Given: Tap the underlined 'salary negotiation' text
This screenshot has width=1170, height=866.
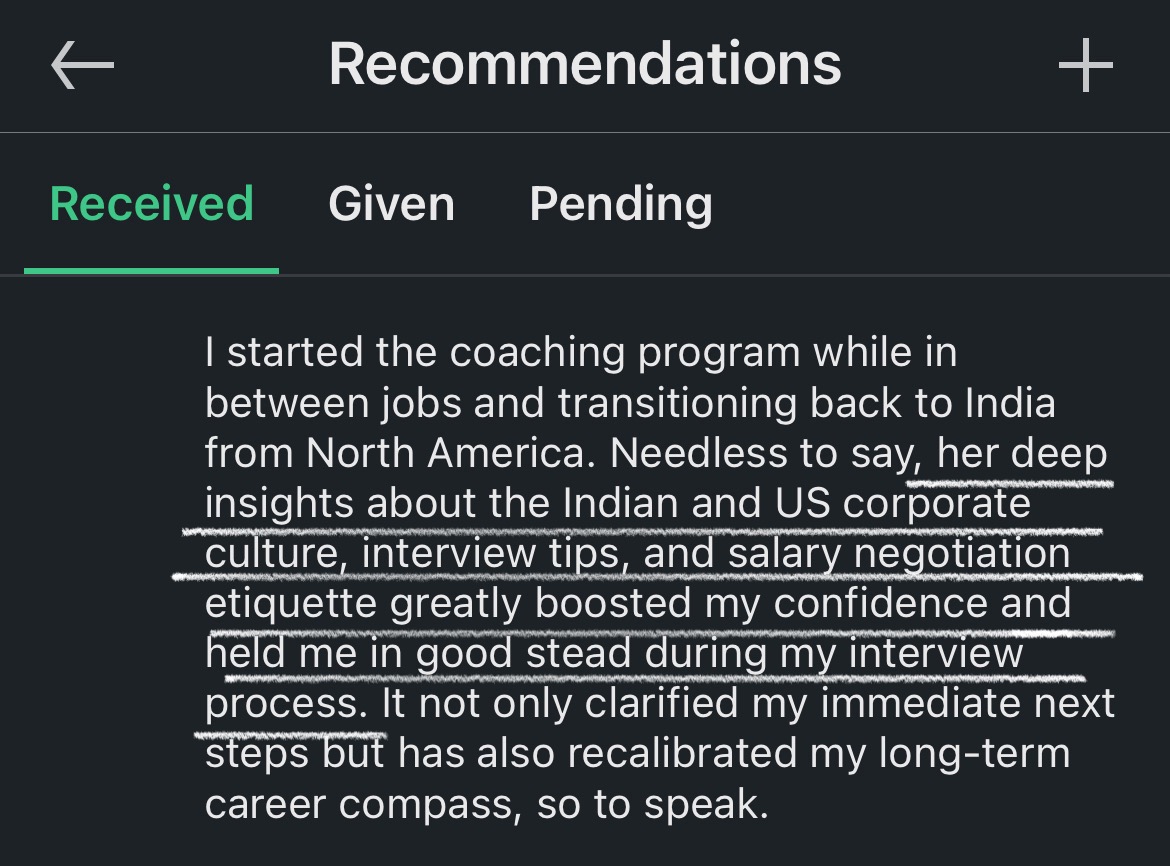Looking at the screenshot, I should 899,553.
